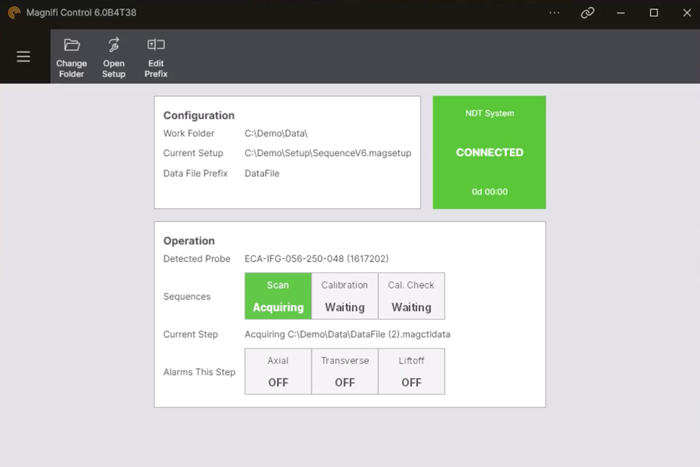Click the NDT System CONNECTED tile
The width and height of the screenshot is (700, 467).
[489, 152]
